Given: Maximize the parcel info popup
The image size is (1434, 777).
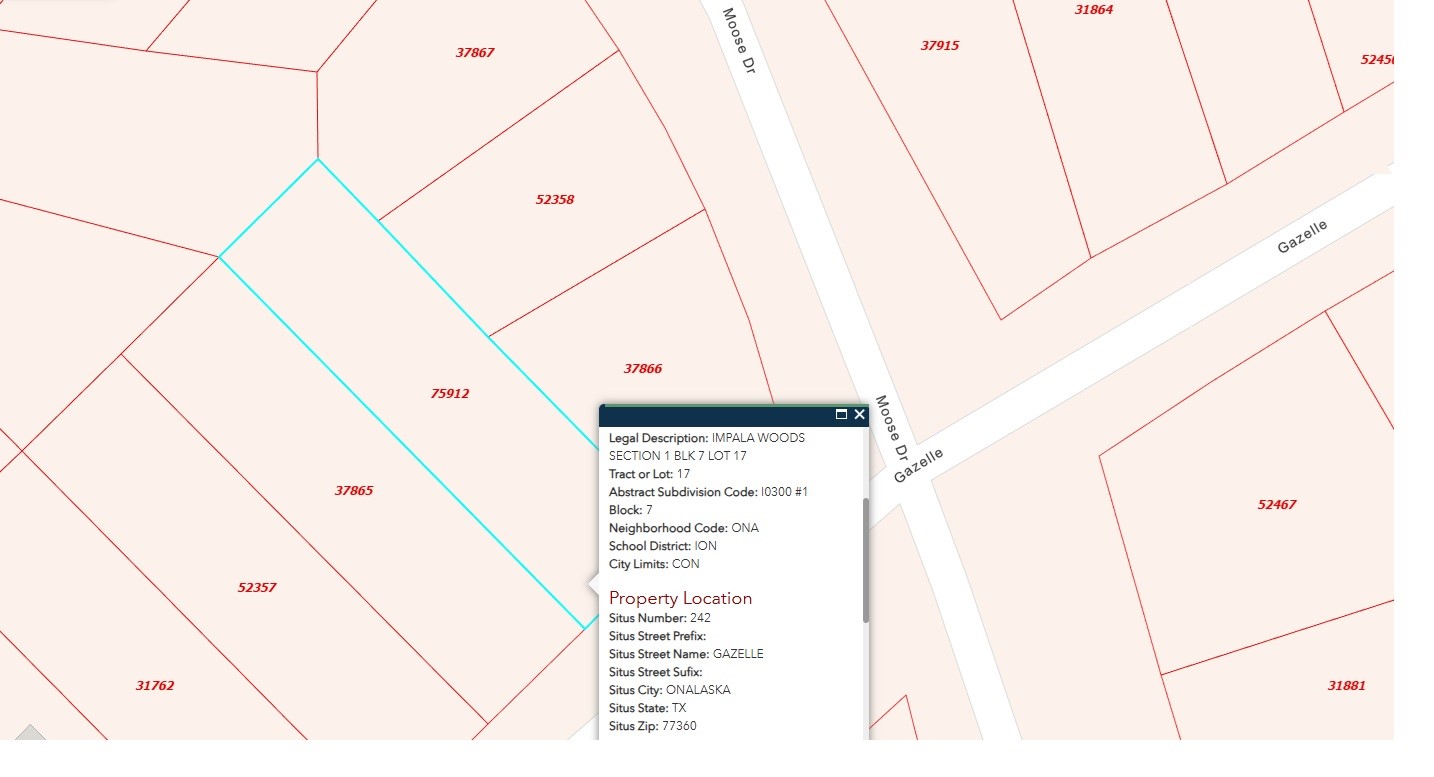Looking at the screenshot, I should [x=841, y=414].
